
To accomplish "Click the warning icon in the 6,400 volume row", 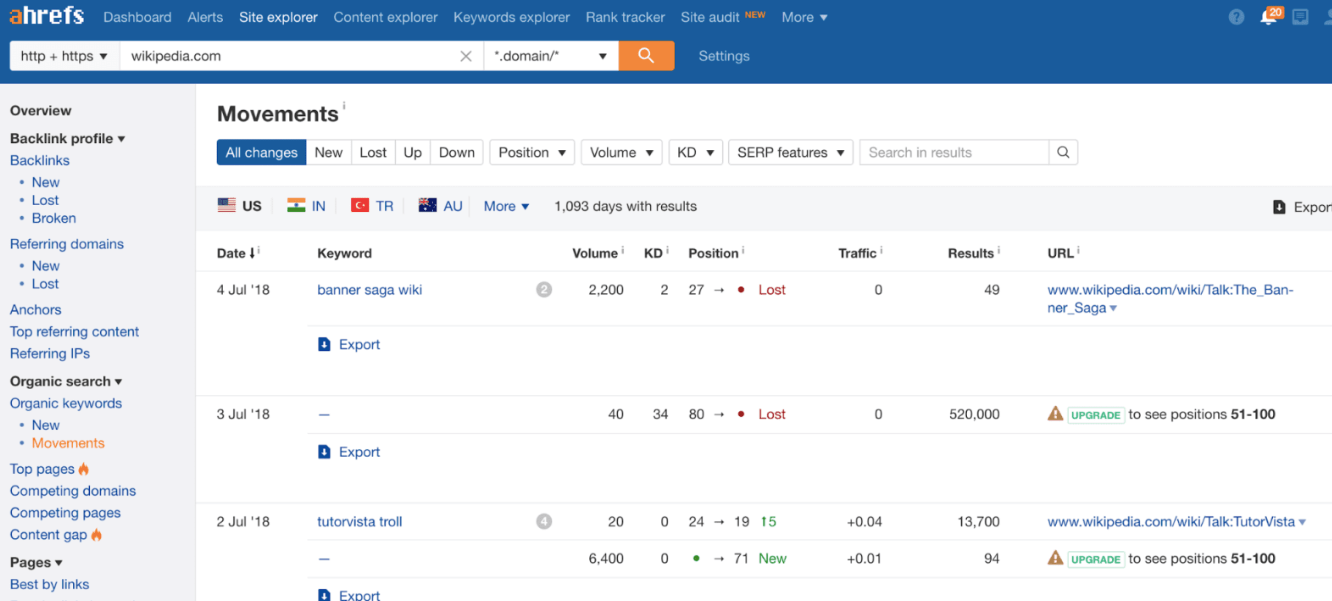I will point(1055,558).
